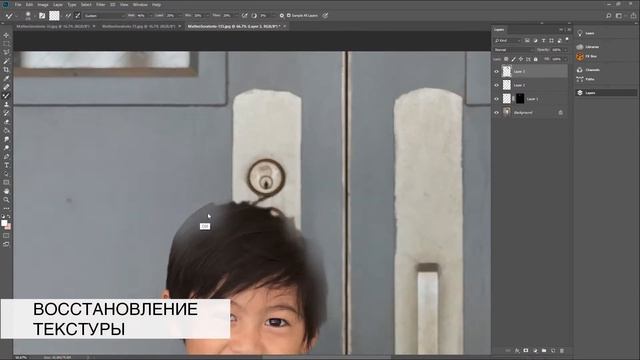The width and height of the screenshot is (640, 360).
Task: Select the Eyedropper tool
Action: pos(6,78)
